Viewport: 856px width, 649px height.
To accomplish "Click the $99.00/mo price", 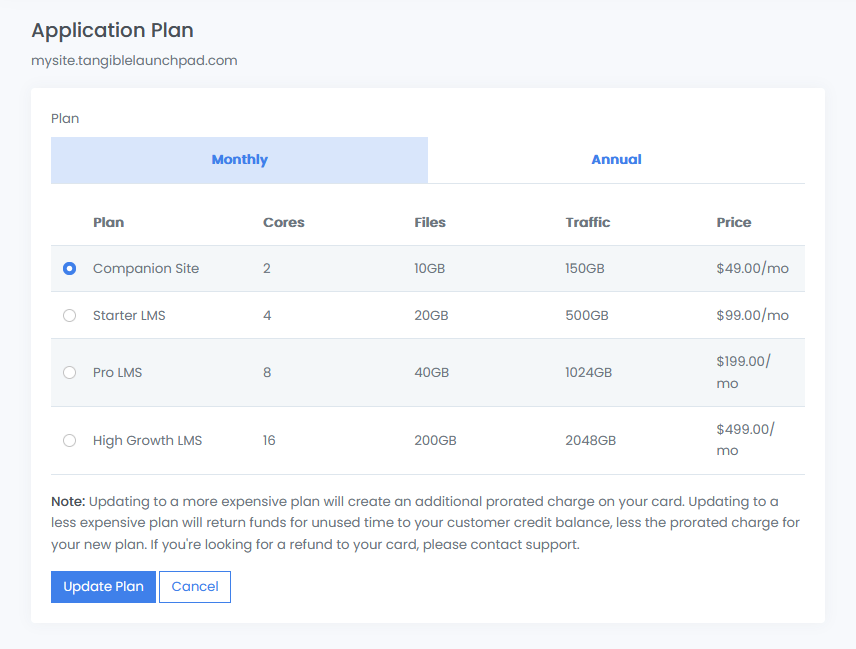I will click(752, 316).
